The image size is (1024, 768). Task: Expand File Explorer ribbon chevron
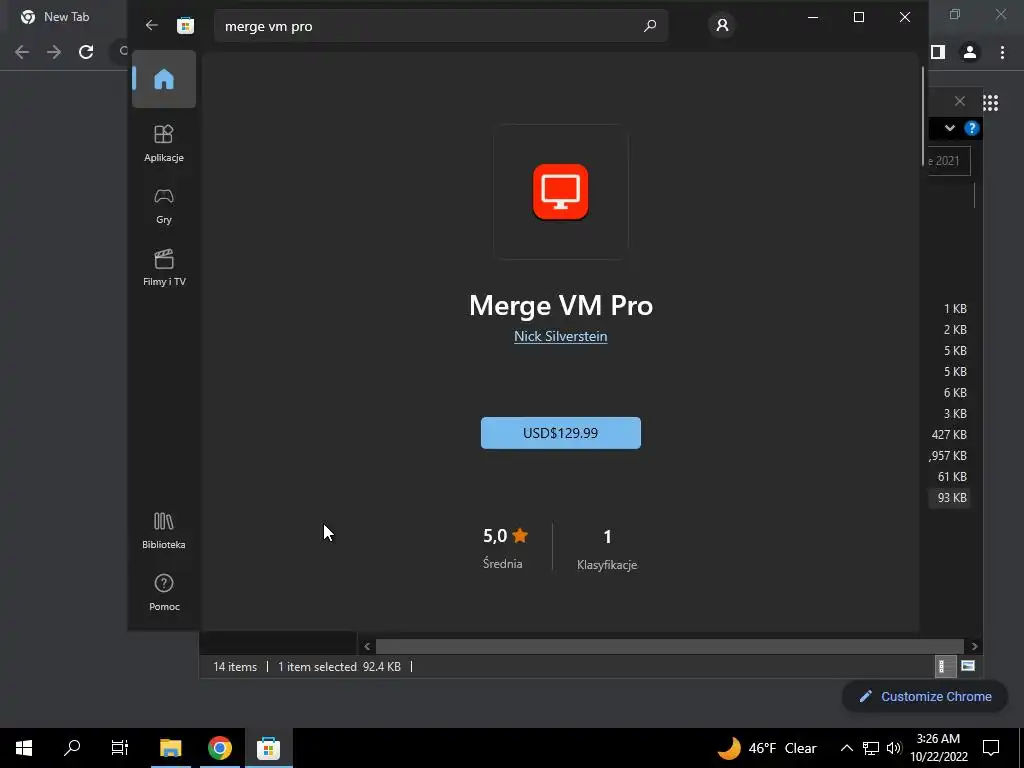pyautogui.click(x=950, y=128)
